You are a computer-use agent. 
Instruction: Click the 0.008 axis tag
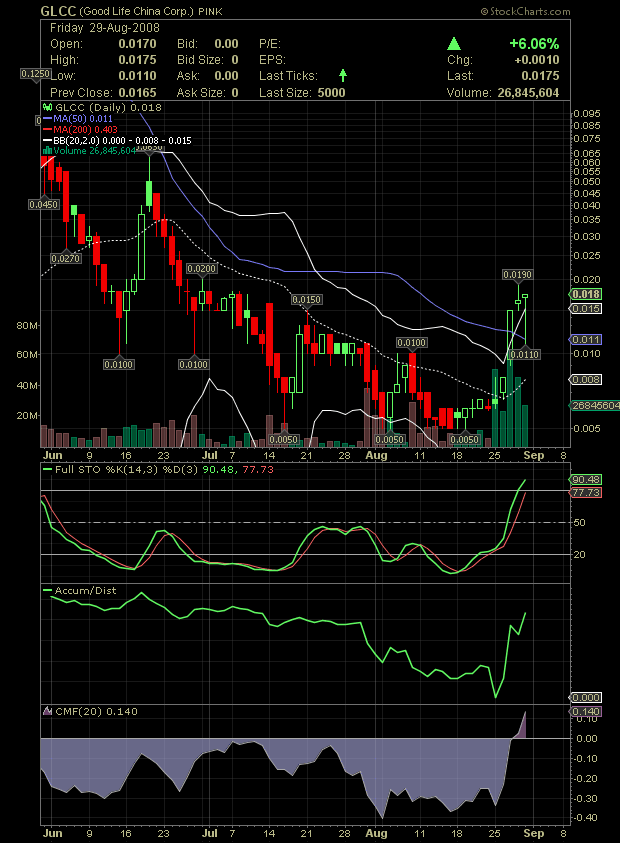coord(586,380)
